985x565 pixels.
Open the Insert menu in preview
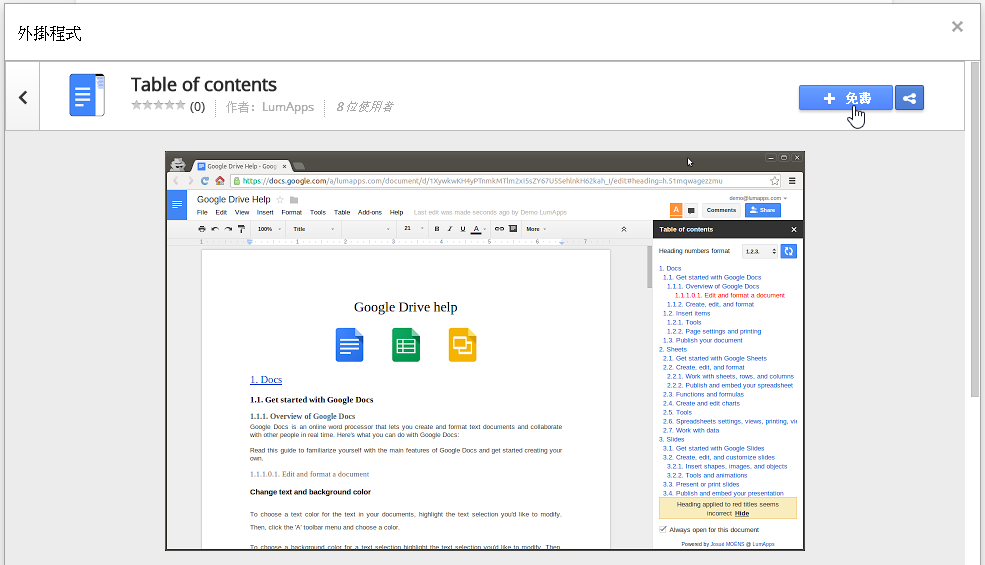265,212
